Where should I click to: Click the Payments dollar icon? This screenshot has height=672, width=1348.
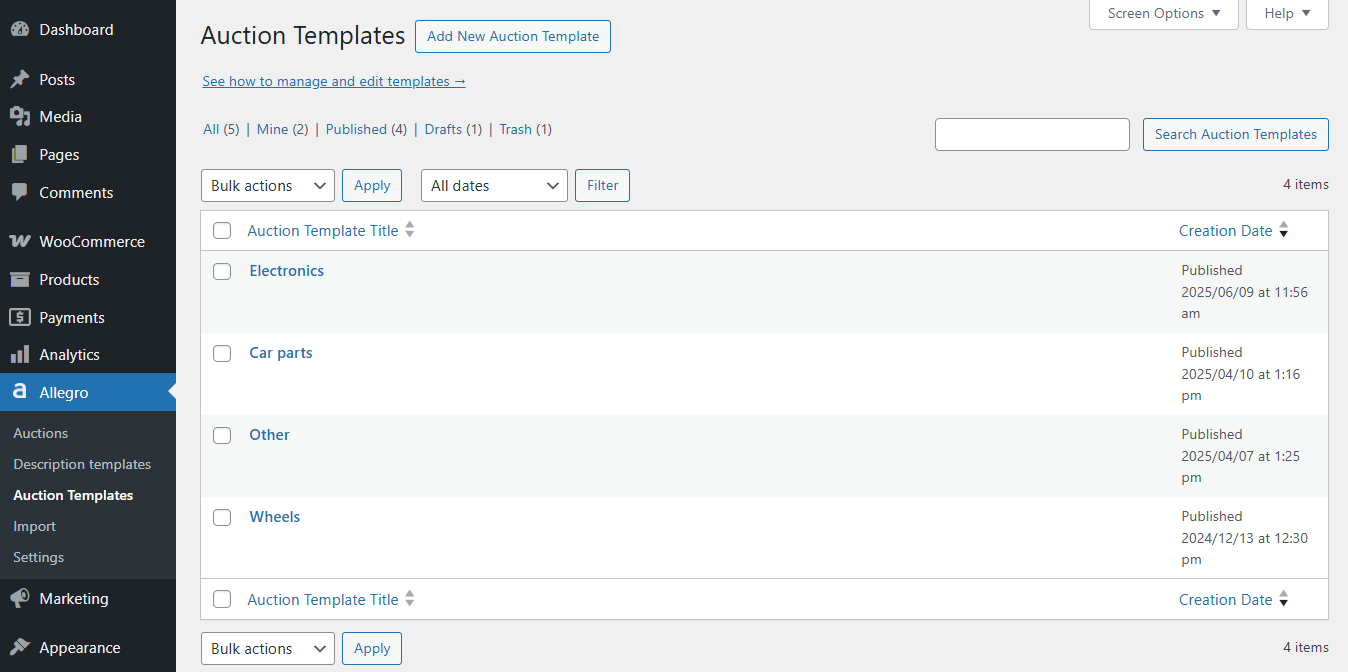tap(20, 317)
